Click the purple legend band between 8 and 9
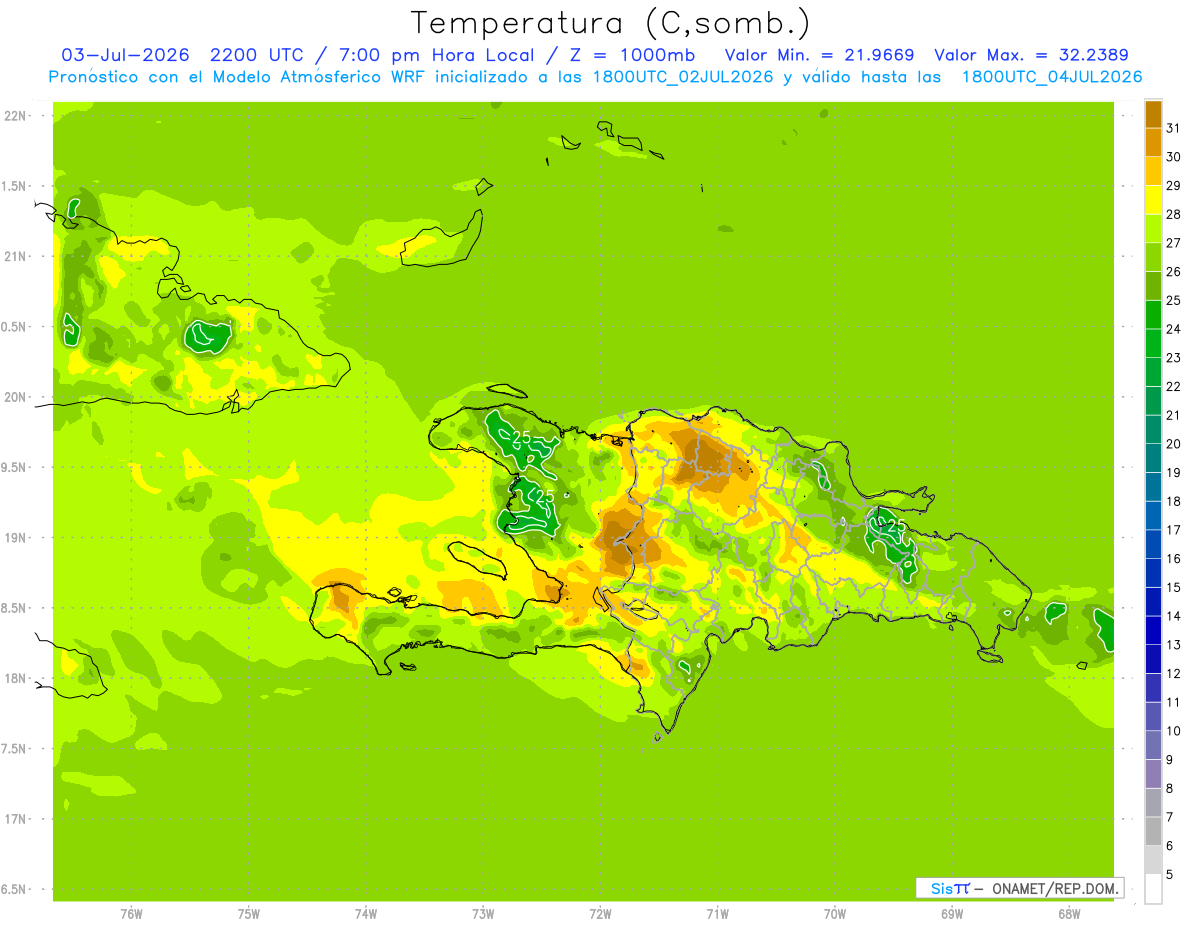Screen dimensions: 1200x927 pos(1153,774)
